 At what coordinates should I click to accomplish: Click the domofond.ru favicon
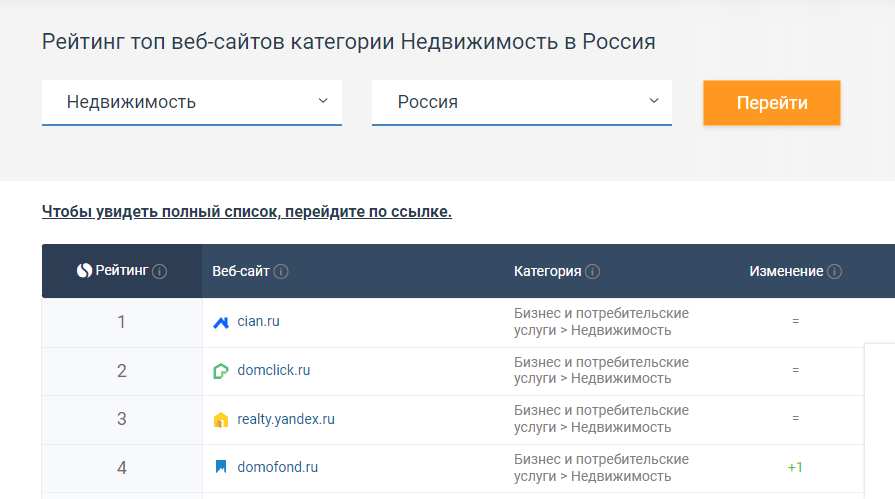(221, 467)
